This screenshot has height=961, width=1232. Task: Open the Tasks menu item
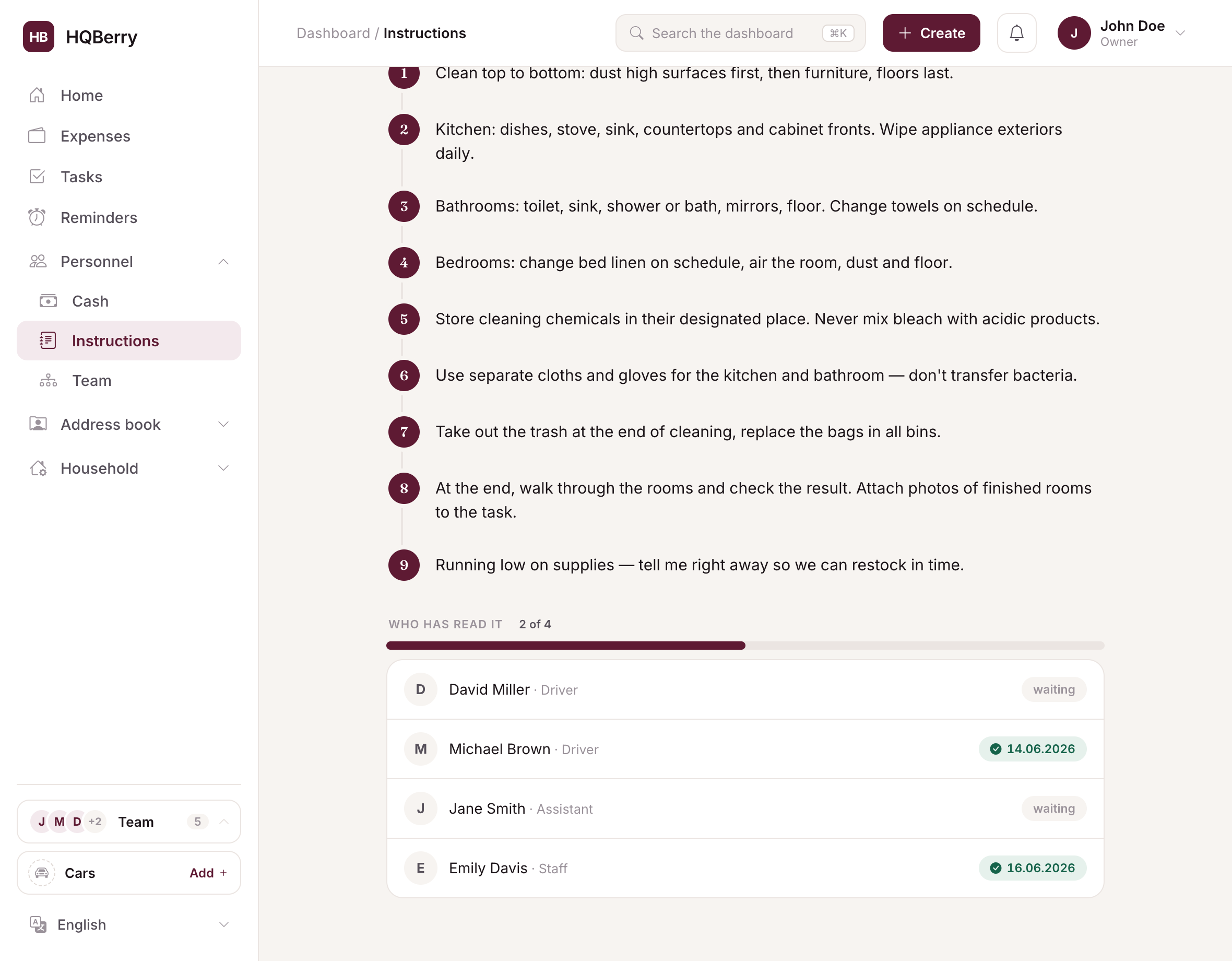coord(128,177)
